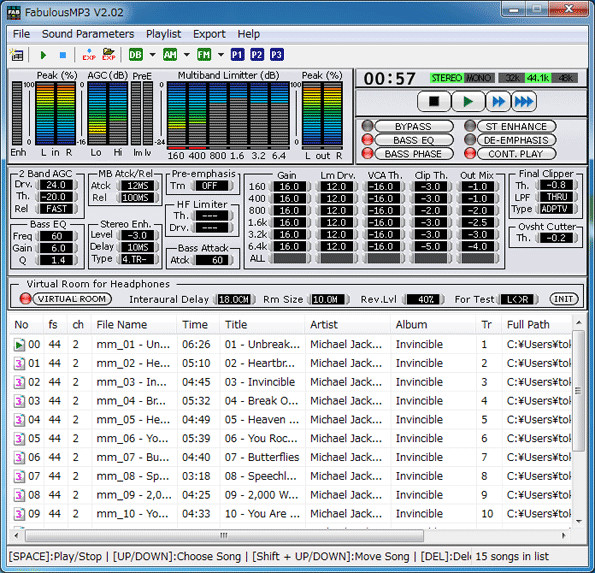Switch output to MONO

coord(478,78)
